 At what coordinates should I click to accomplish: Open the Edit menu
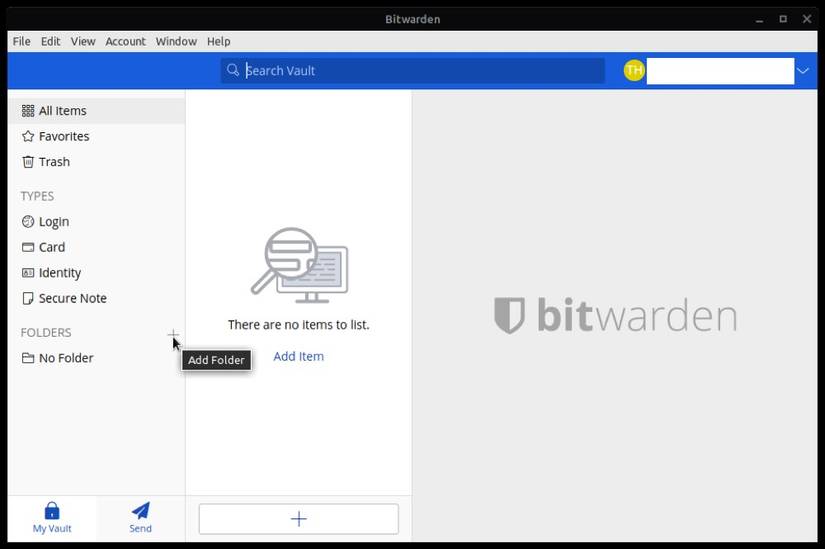(x=51, y=41)
